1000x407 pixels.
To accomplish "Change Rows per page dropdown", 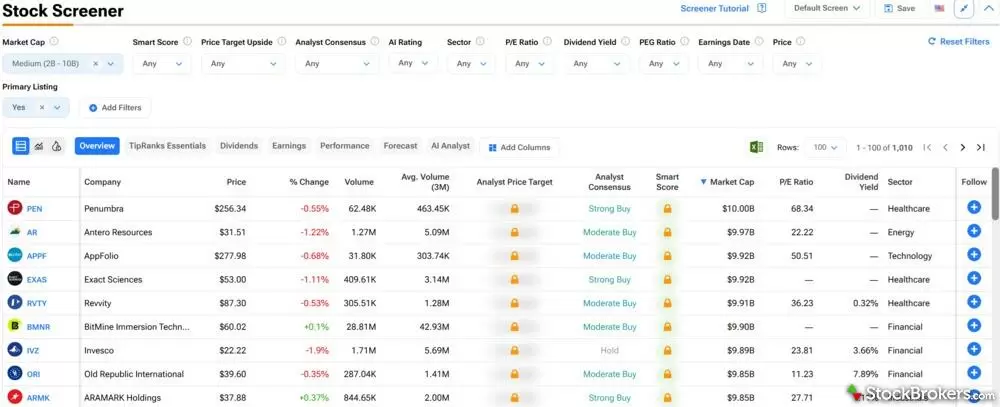I will [x=825, y=147].
